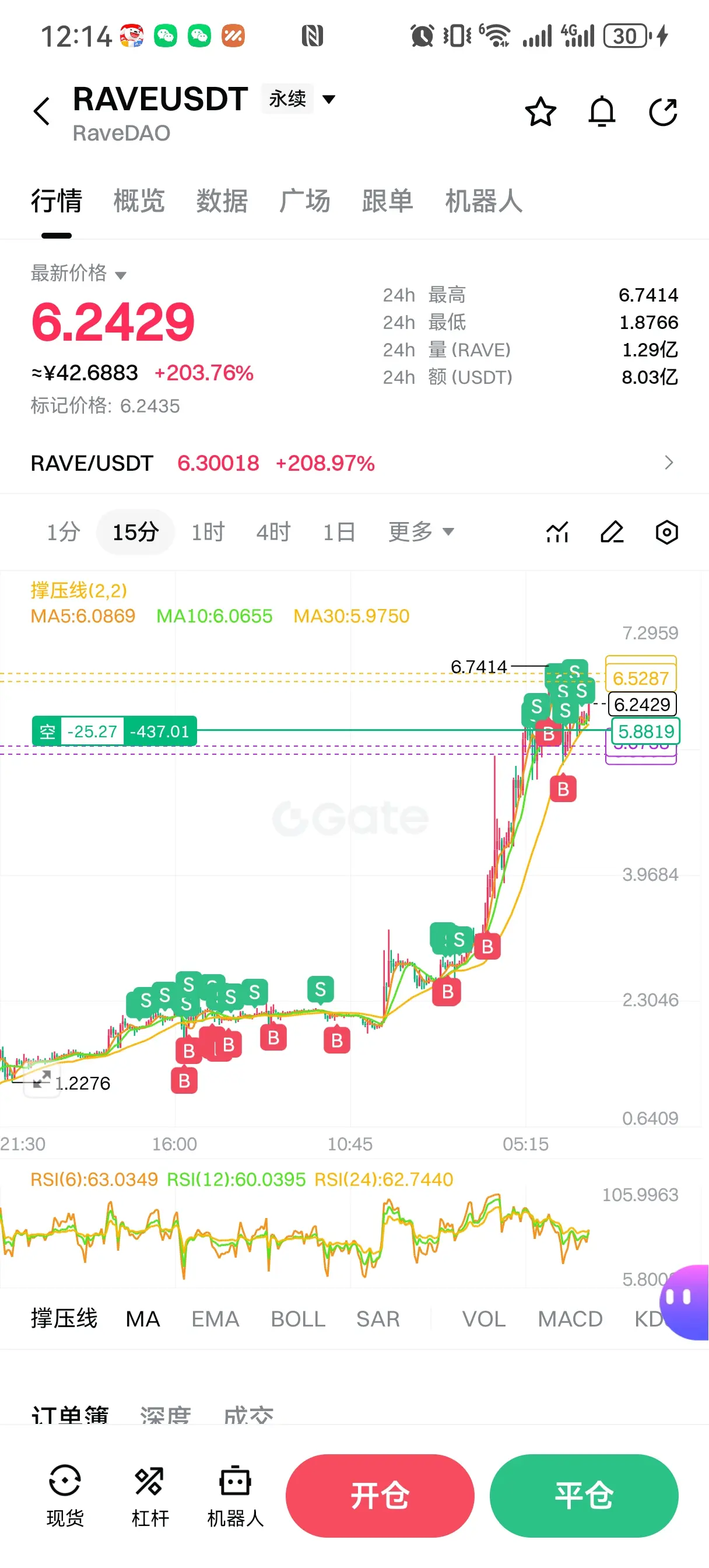Tap the 6.5287 resistance price tag
Viewport: 709px width, 1568px height.
pyautogui.click(x=641, y=677)
